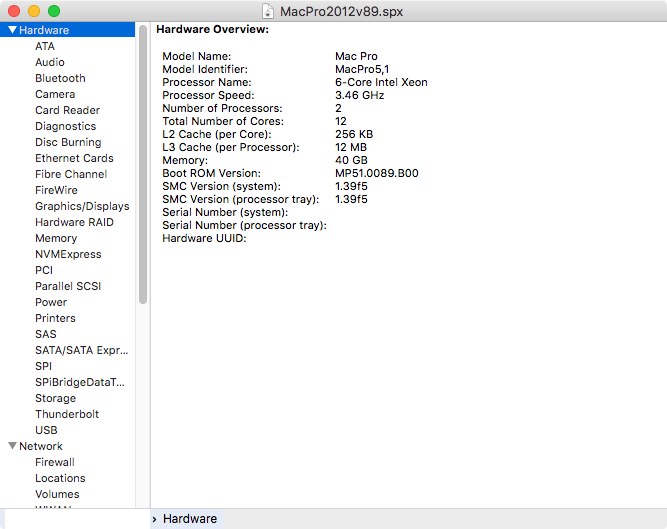Image resolution: width=667 pixels, height=529 pixels.
Task: Open Firewall under Network
Action: pos(54,462)
